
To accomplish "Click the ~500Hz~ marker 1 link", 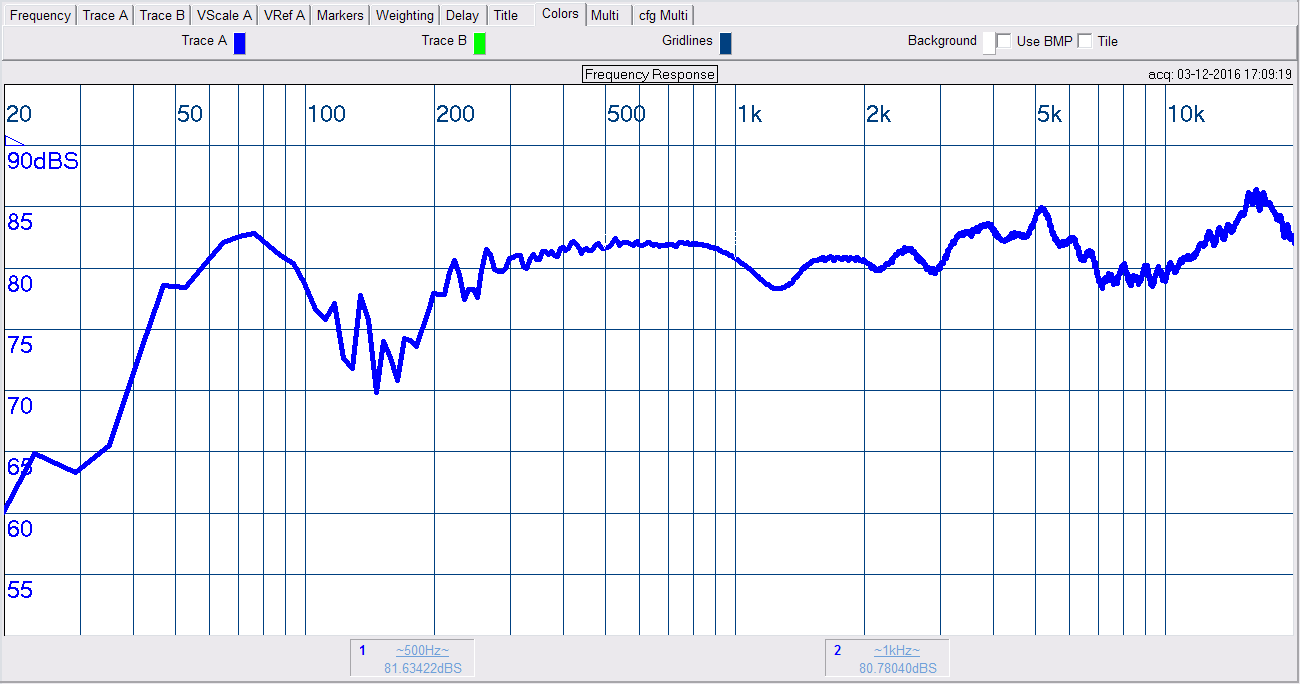I will (422, 650).
